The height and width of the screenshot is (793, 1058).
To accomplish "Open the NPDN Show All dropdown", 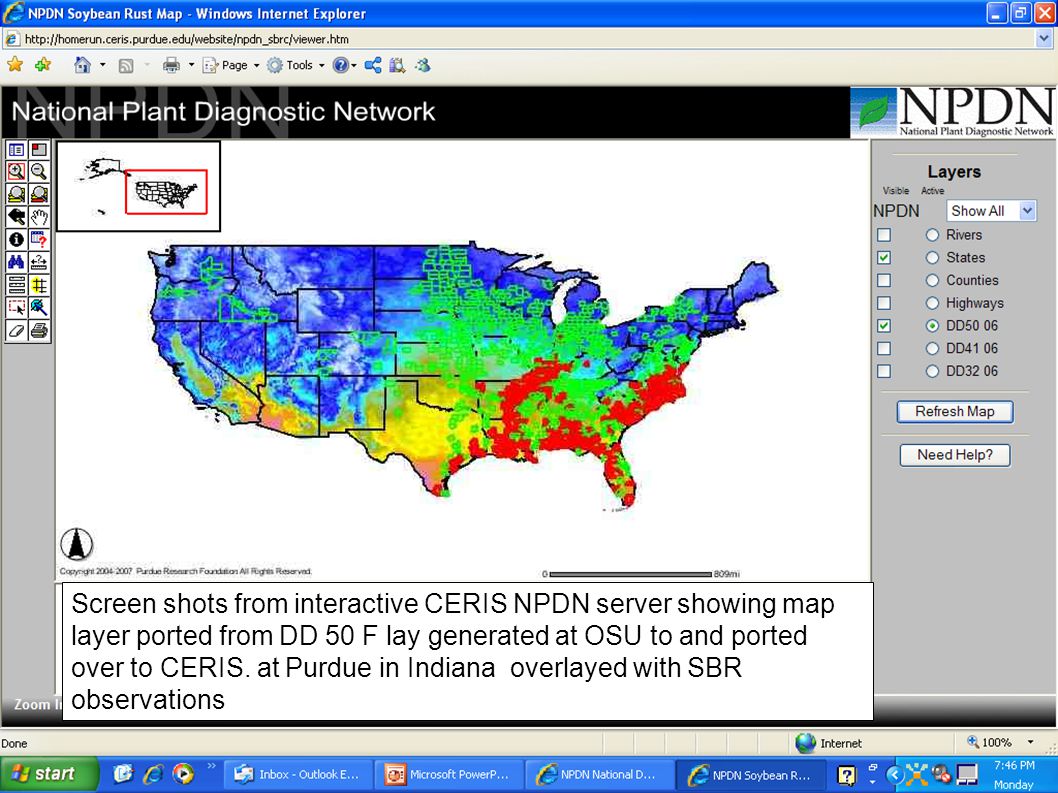I will pos(991,211).
